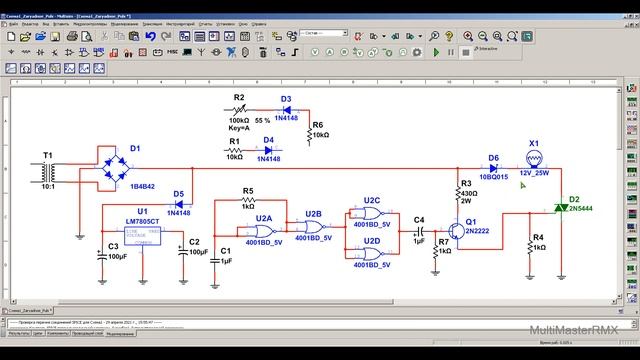Run the simulation with the green play button
The height and width of the screenshot is (360, 640).
pyautogui.click(x=436, y=52)
